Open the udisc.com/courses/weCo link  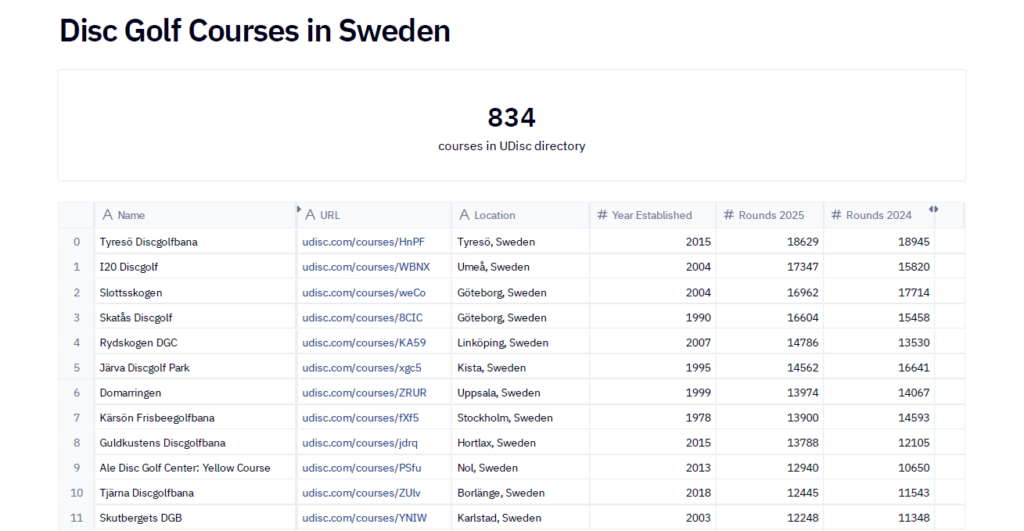click(363, 292)
